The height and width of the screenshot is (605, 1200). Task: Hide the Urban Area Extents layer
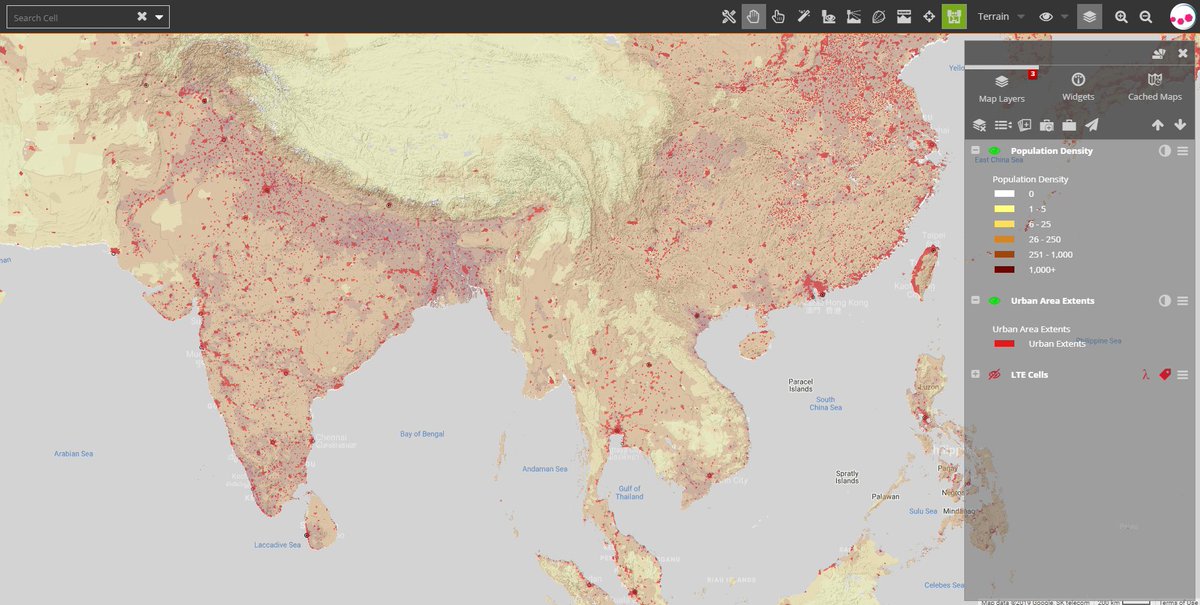click(995, 301)
